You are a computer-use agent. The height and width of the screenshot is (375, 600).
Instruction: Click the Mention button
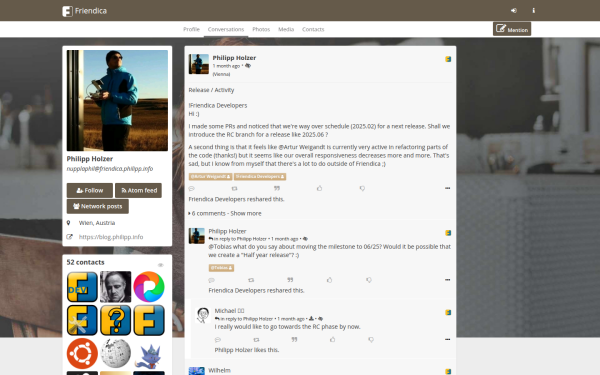click(x=512, y=29)
